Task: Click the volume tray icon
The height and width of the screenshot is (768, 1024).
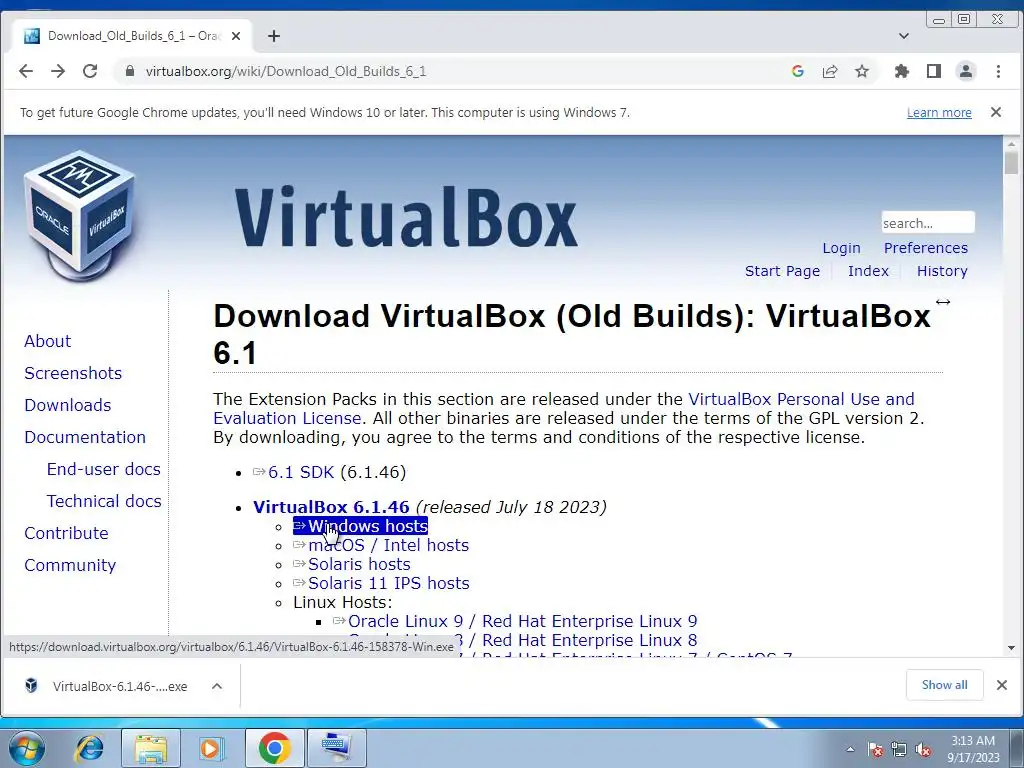Action: [923, 750]
